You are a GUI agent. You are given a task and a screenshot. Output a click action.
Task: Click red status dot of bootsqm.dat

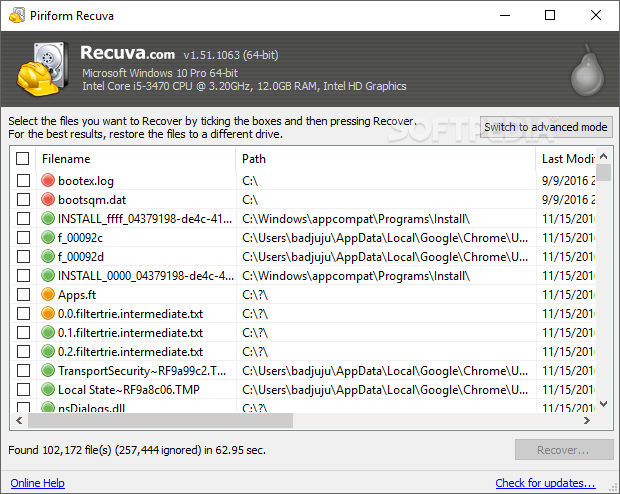coord(48,199)
